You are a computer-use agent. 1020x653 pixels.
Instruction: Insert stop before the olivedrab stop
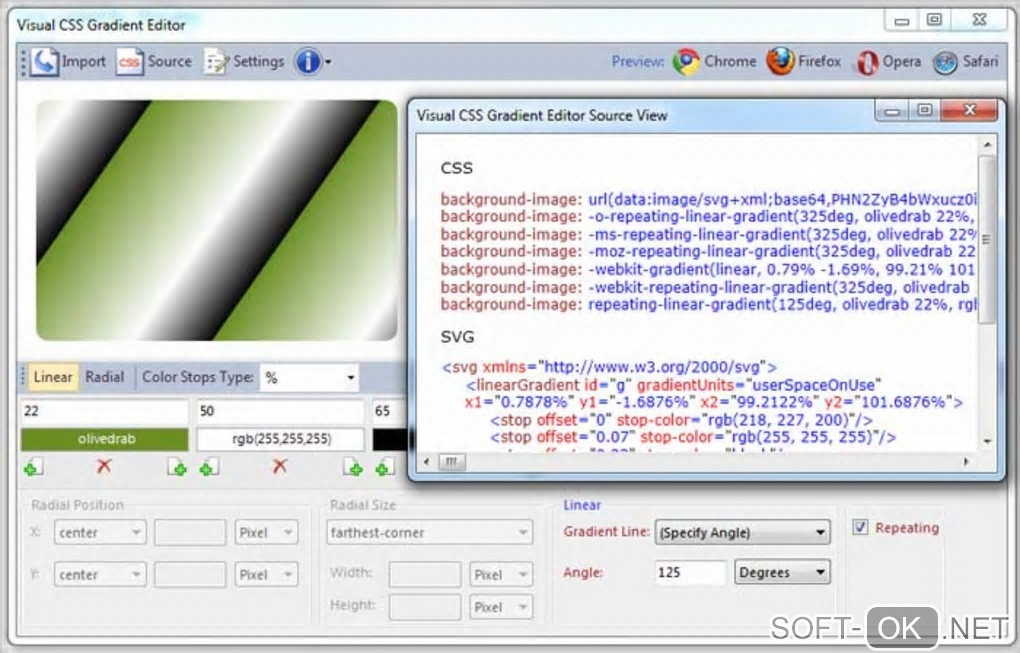point(33,466)
